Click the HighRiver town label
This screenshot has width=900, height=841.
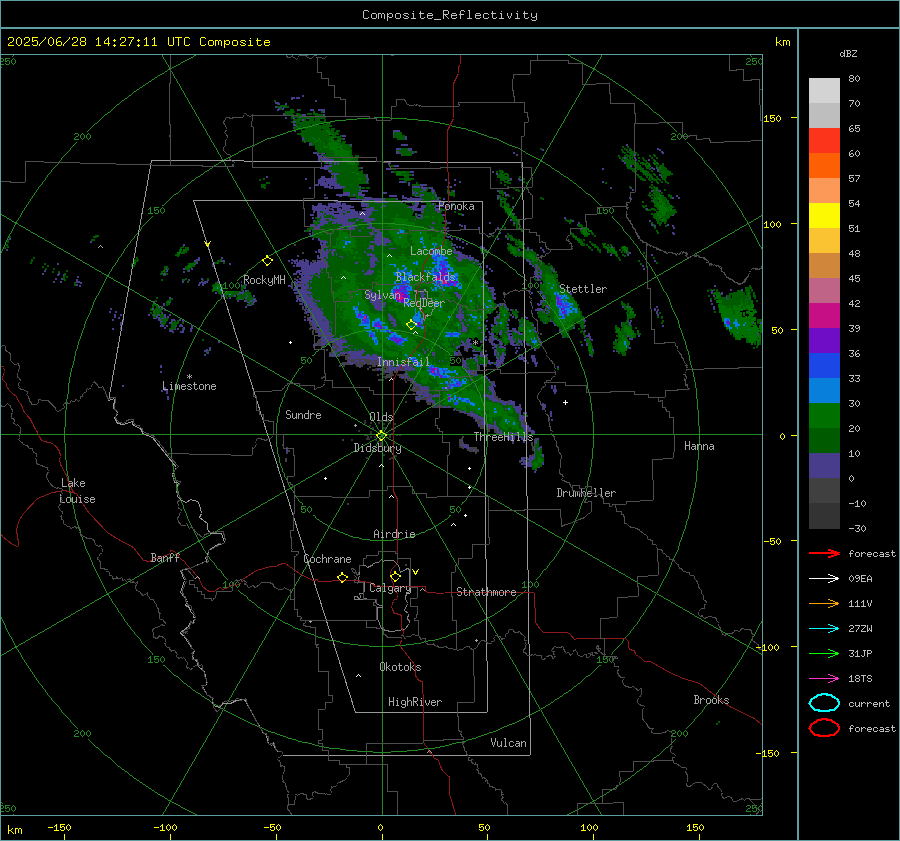coord(415,702)
